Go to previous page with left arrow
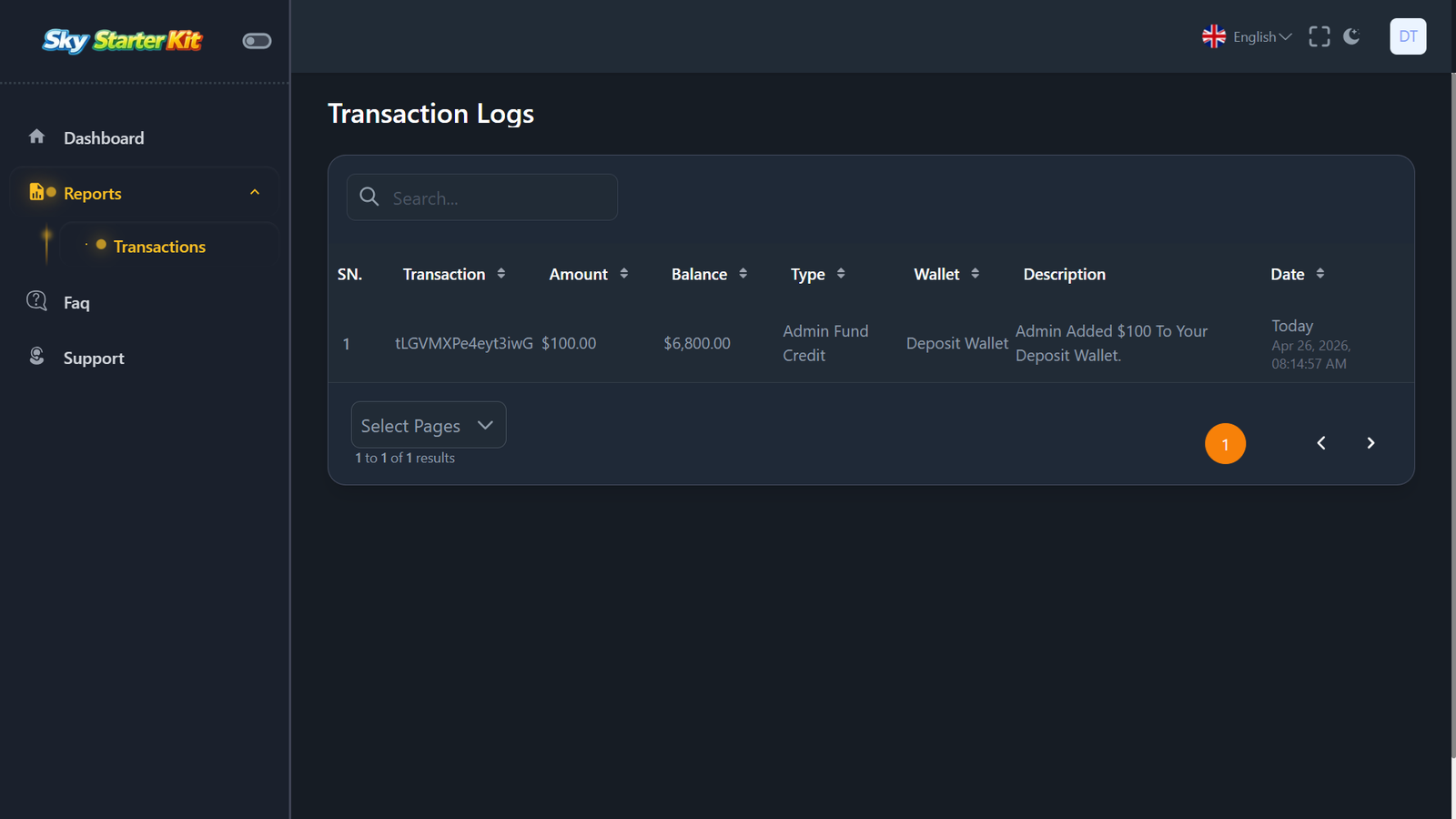Screen dimensions: 1456x819 click(1321, 443)
